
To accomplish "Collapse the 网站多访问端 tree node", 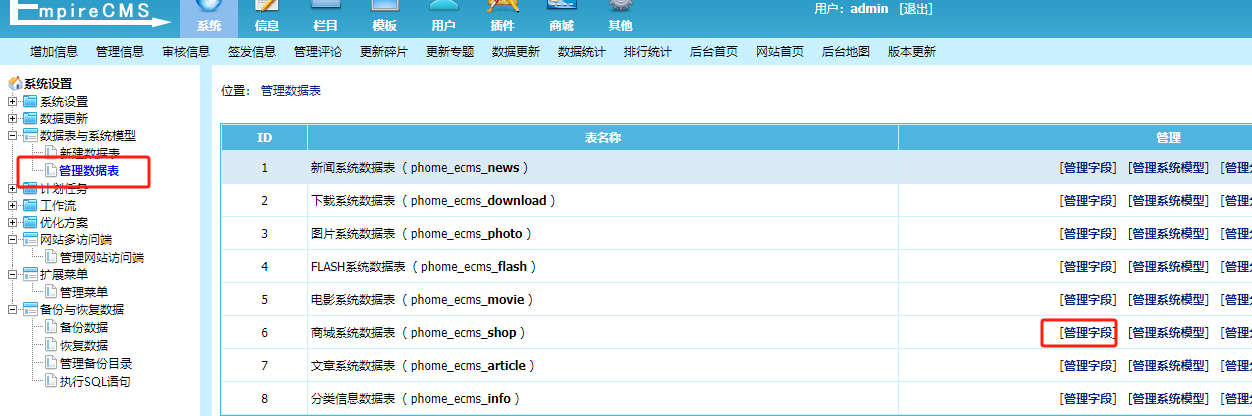I will point(12,240).
